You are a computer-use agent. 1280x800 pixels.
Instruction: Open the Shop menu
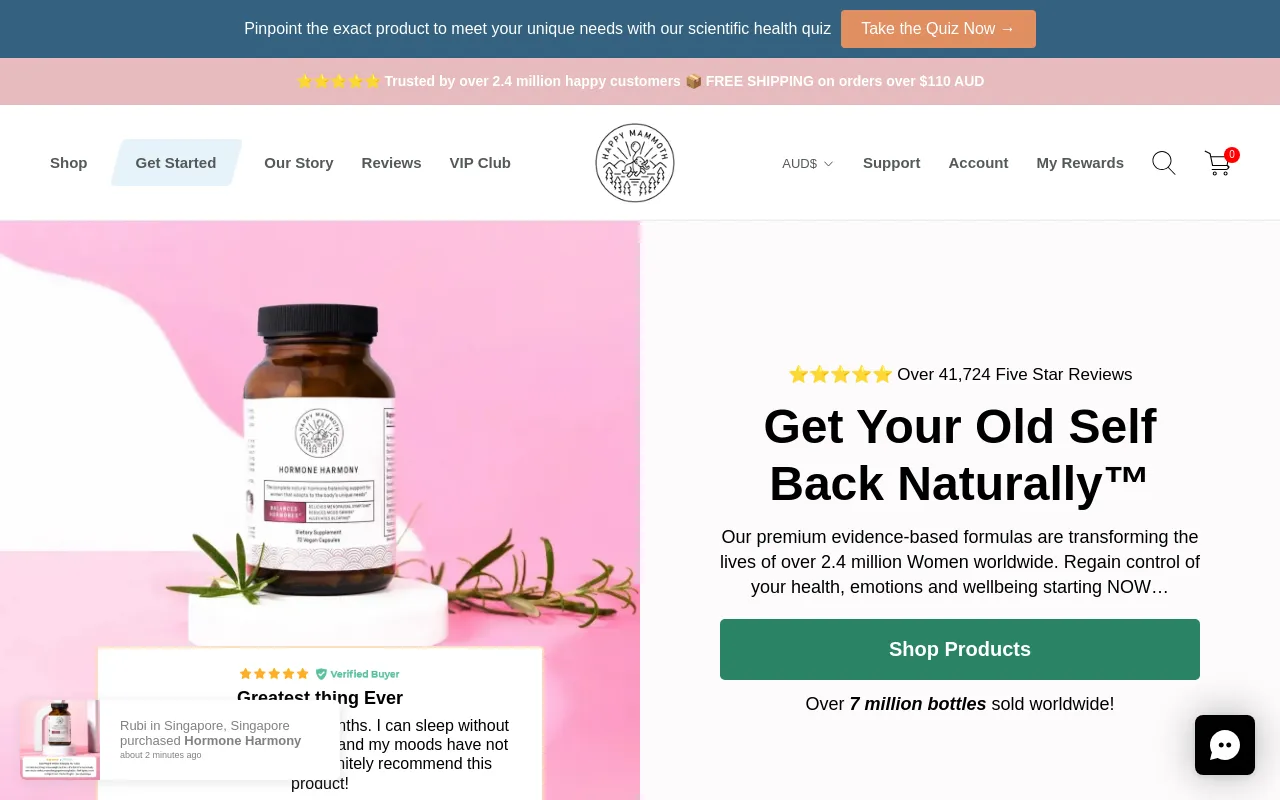coord(69,163)
